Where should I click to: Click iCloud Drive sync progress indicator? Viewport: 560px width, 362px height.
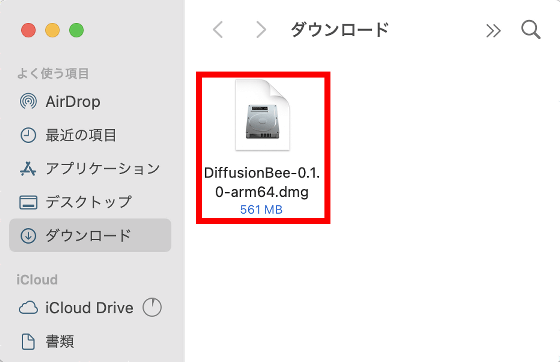coord(152,307)
